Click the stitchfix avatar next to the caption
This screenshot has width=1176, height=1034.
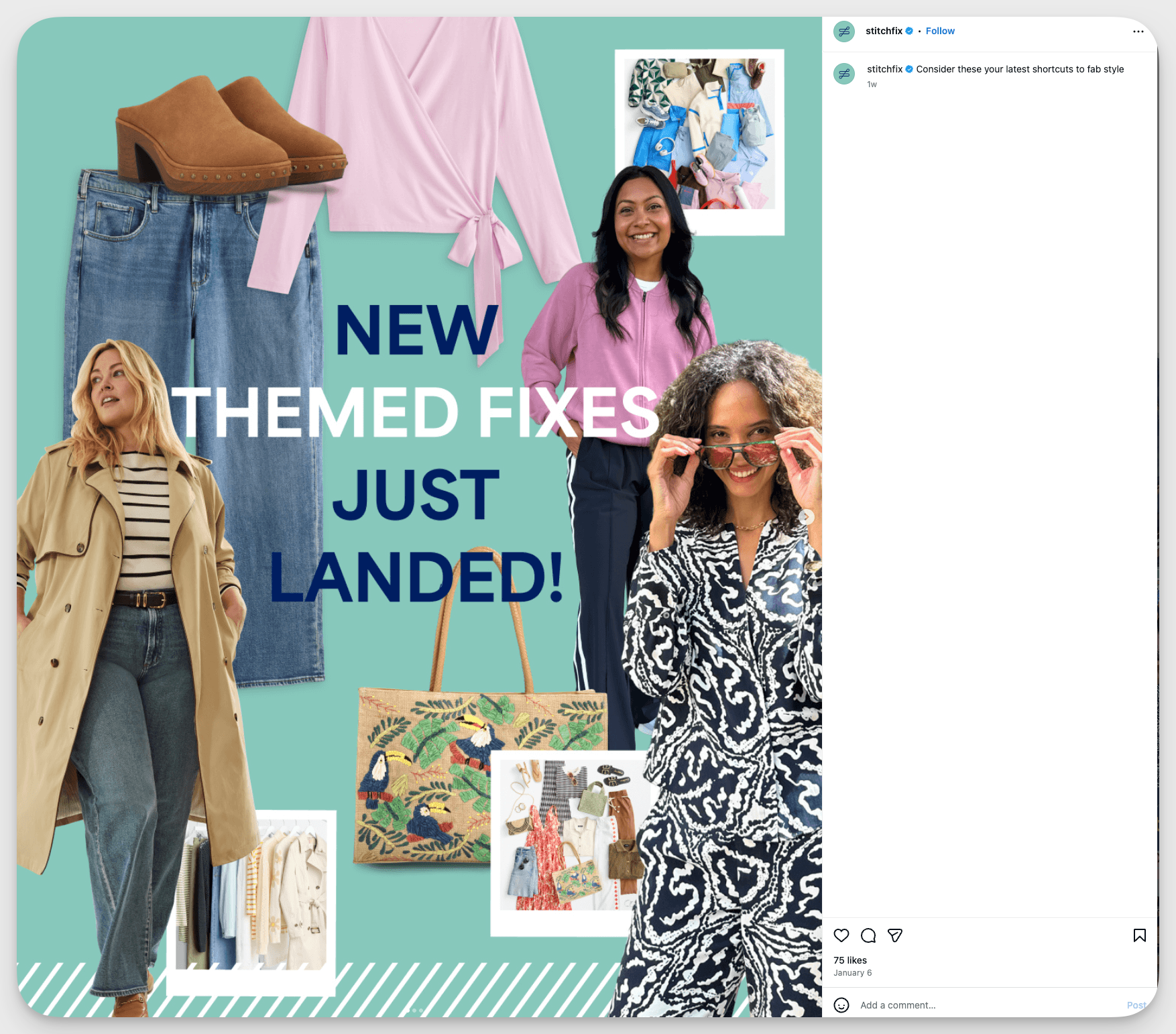[843, 74]
